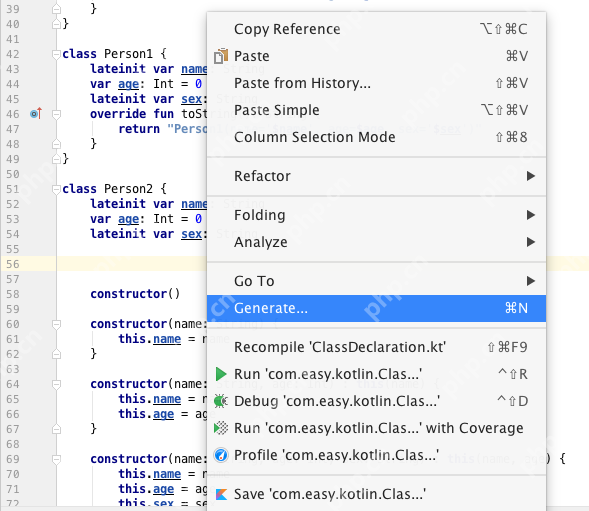Image resolution: width=589 pixels, height=511 pixels.
Task: Fold the toString function at line 46
Action: (56, 114)
